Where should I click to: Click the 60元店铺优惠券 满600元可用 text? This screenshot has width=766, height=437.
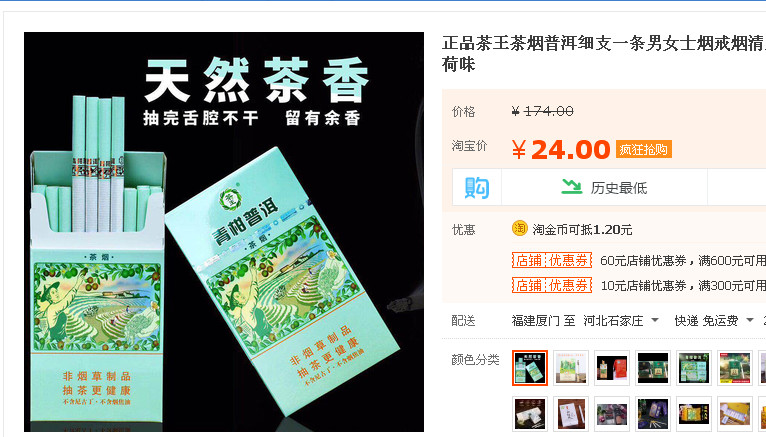point(683,261)
